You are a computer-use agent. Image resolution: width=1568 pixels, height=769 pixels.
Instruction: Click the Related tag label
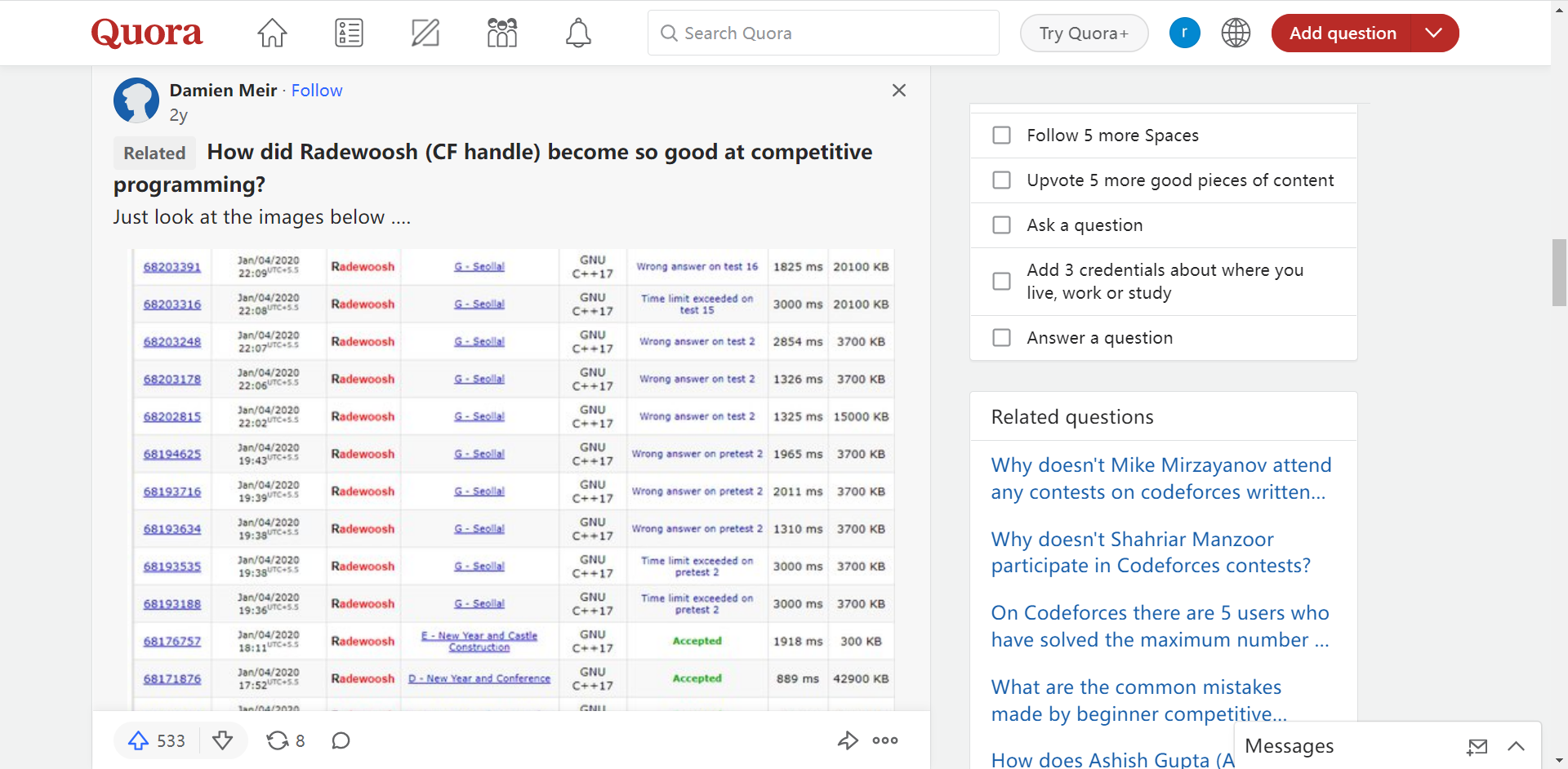(x=154, y=153)
